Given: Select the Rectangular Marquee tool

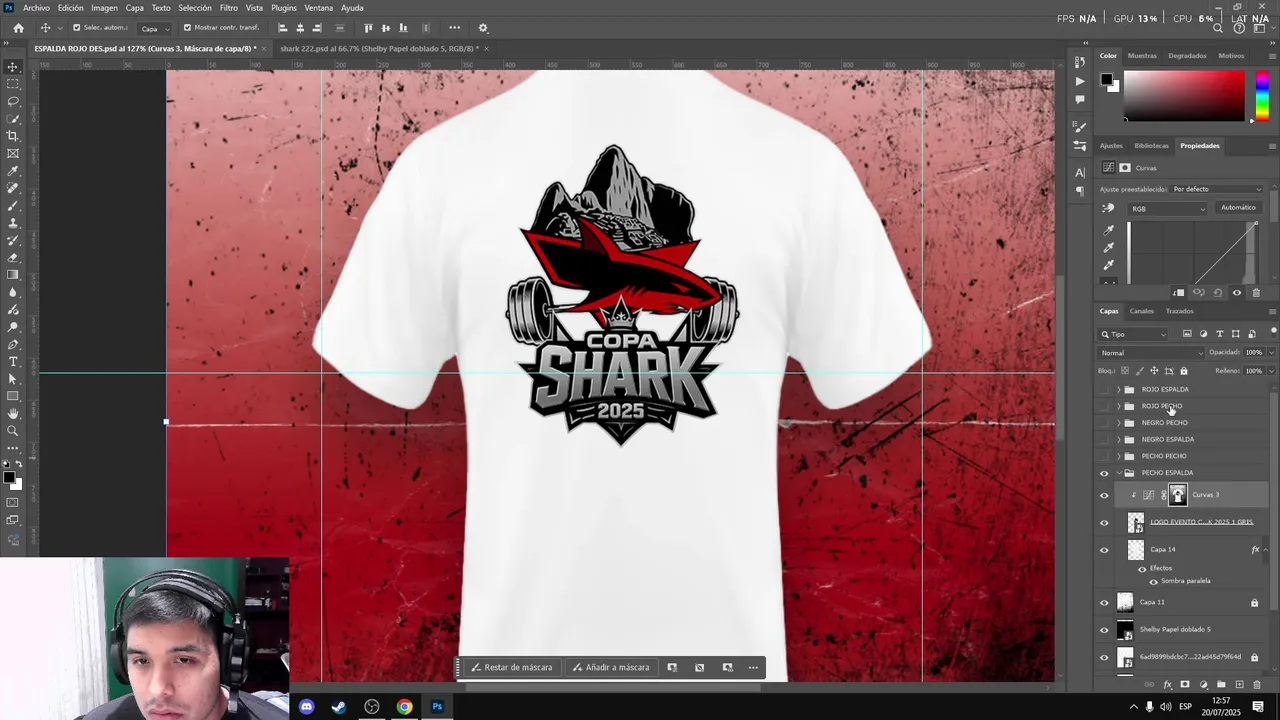Looking at the screenshot, I should coord(13,84).
